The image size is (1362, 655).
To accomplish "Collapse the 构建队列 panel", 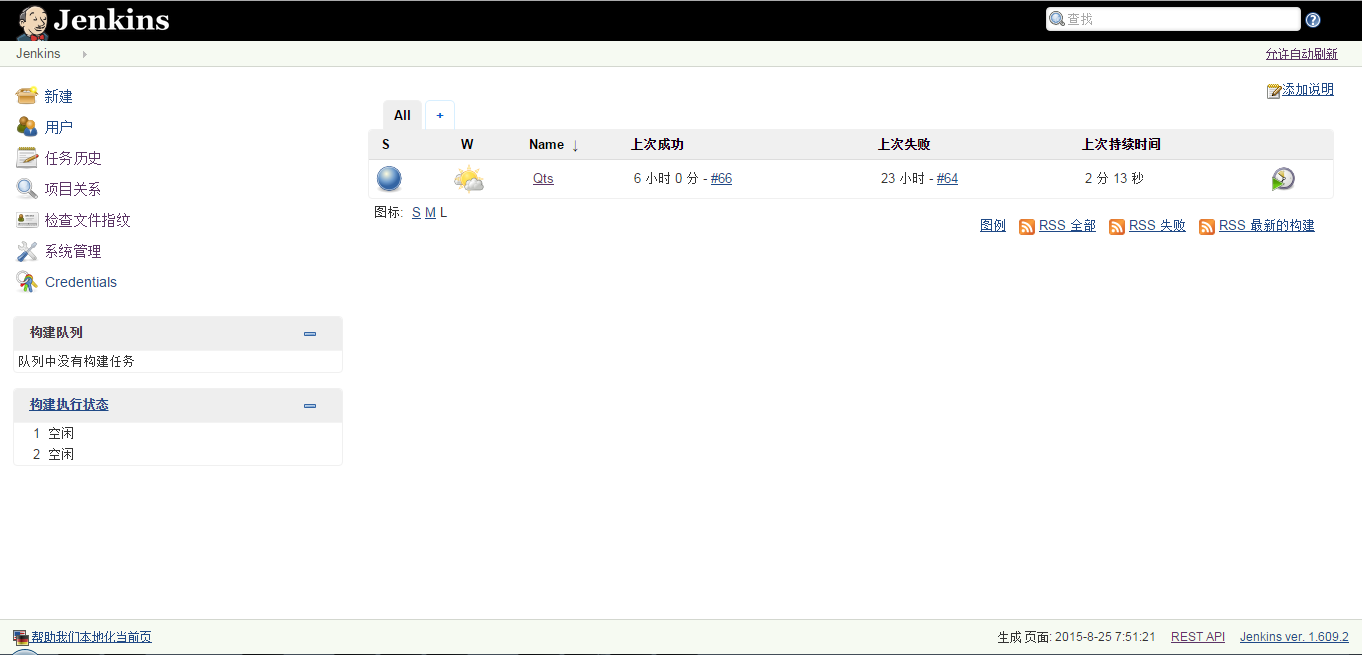I will (310, 334).
